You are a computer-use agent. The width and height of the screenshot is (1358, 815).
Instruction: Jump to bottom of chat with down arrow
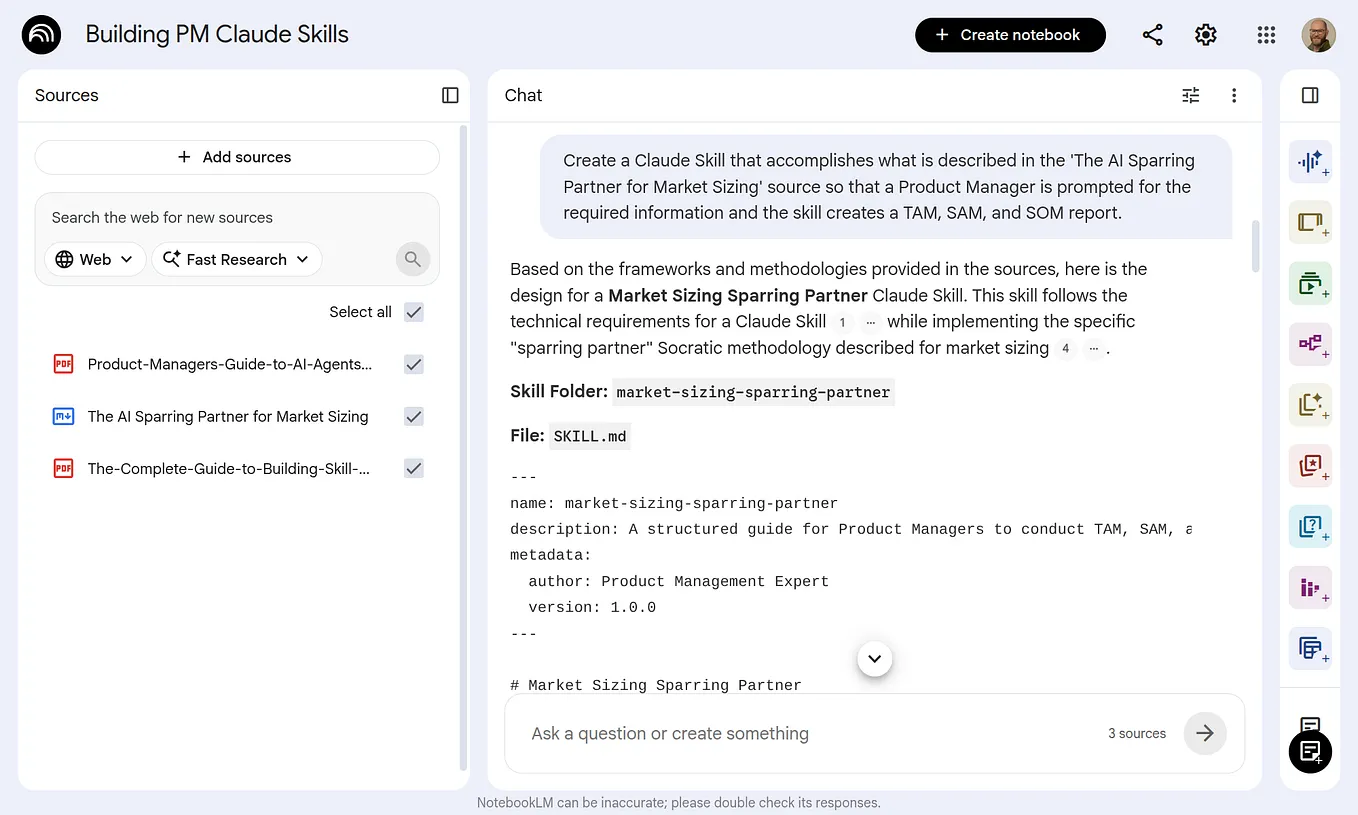point(875,658)
